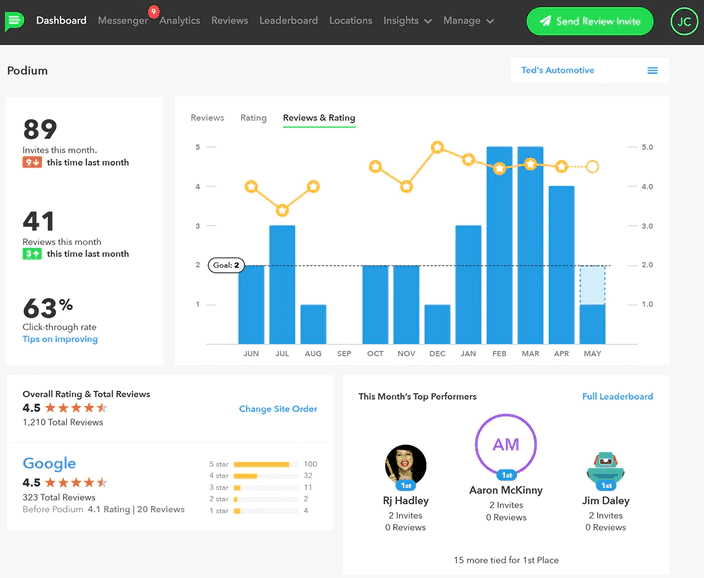Viewport: 704px width, 578px height.
Task: Click the green up-arrow reviews change badge
Action: pos(32,254)
